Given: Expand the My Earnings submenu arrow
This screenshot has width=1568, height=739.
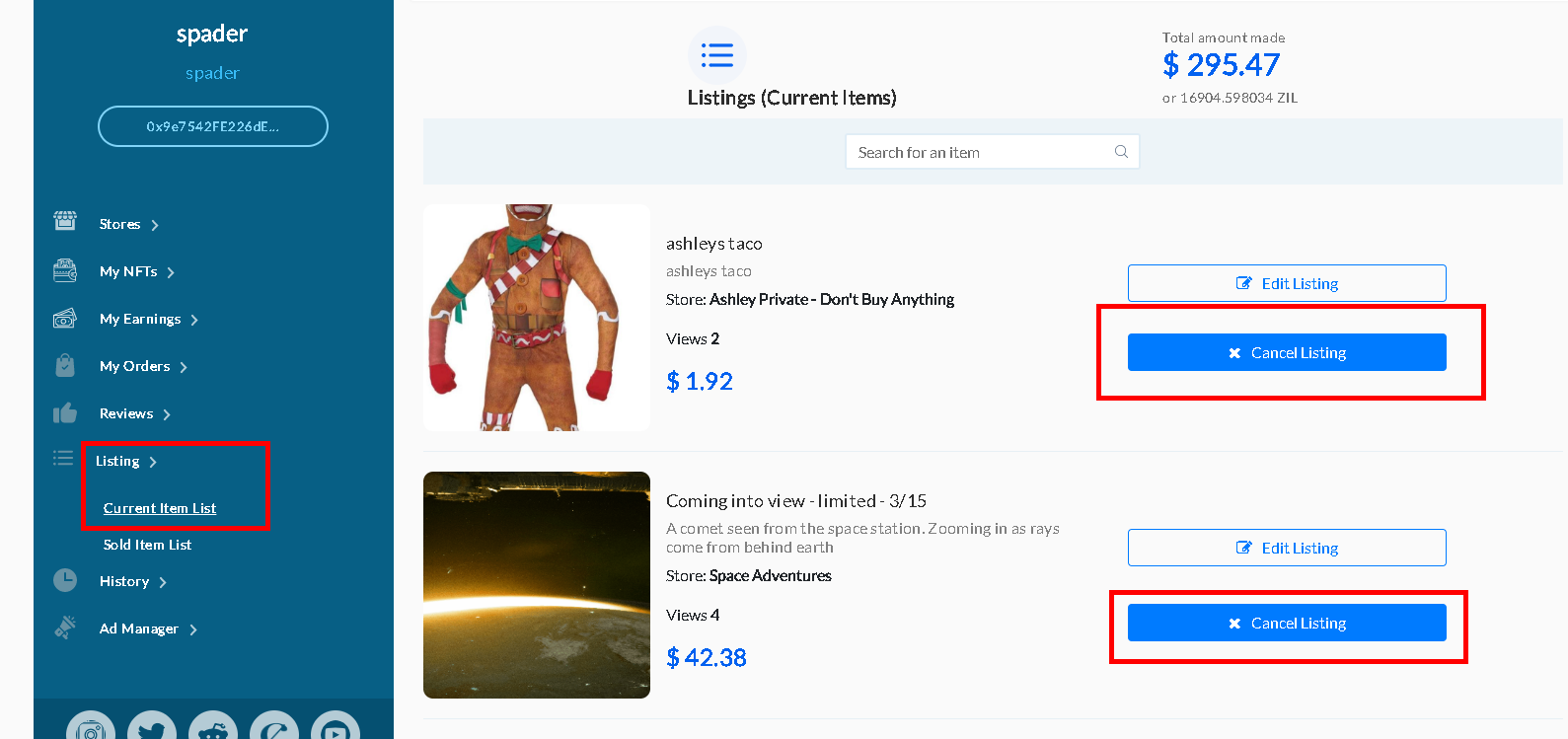Looking at the screenshot, I should 194,320.
